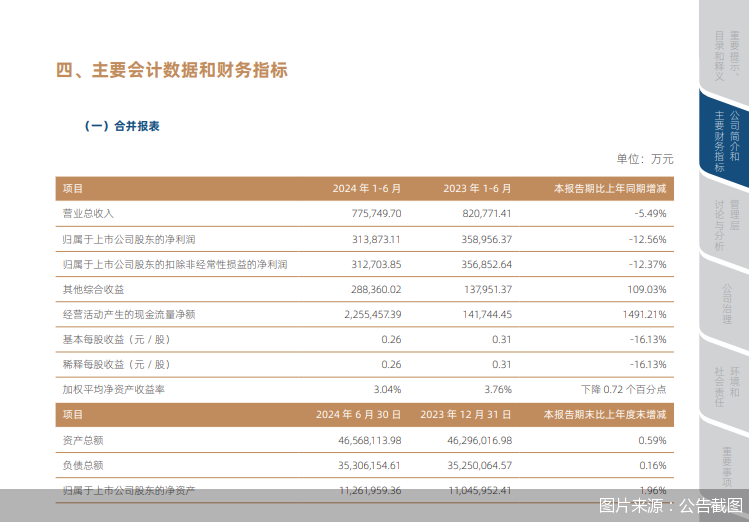Image resolution: width=749 pixels, height=522 pixels.
Task: Click the column header 2023 年 1-6 月
Action: [x=477, y=189]
